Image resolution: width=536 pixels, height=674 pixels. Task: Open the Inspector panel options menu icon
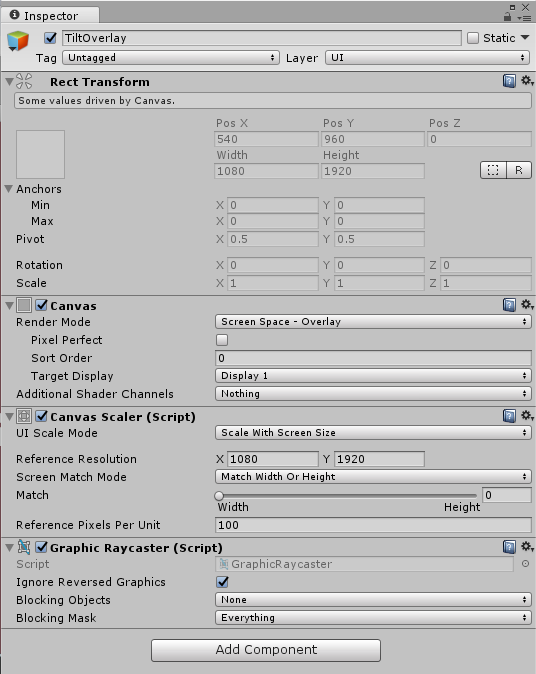[524, 18]
